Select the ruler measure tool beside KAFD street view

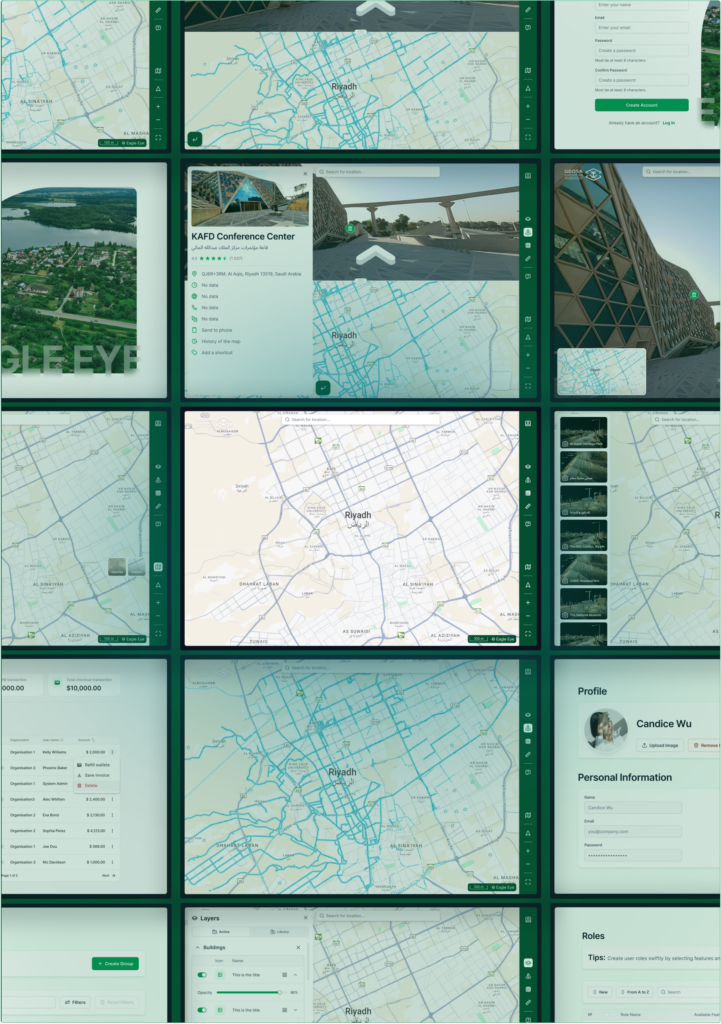click(528, 258)
